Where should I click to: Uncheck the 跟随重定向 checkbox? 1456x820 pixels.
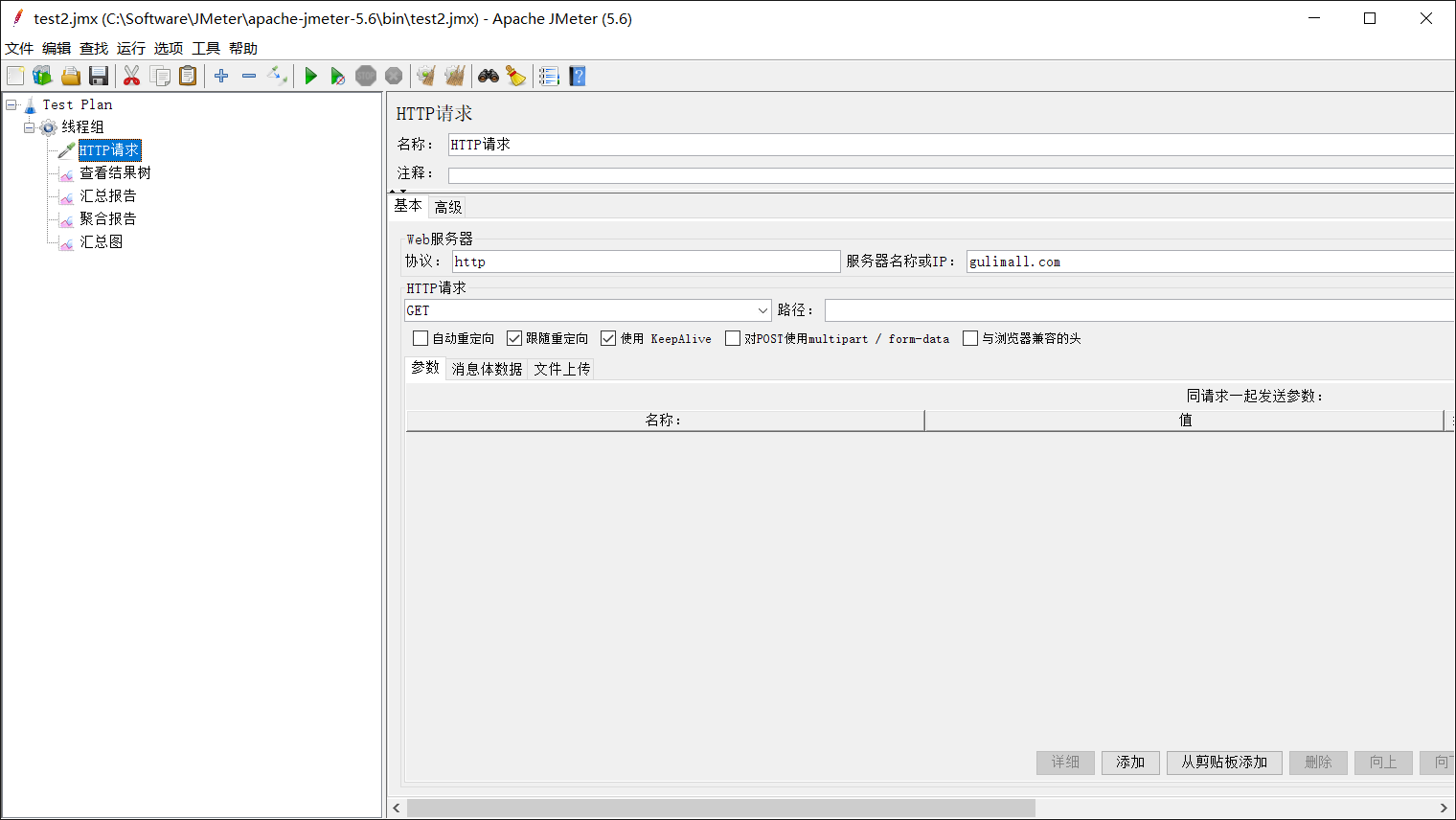(514, 338)
